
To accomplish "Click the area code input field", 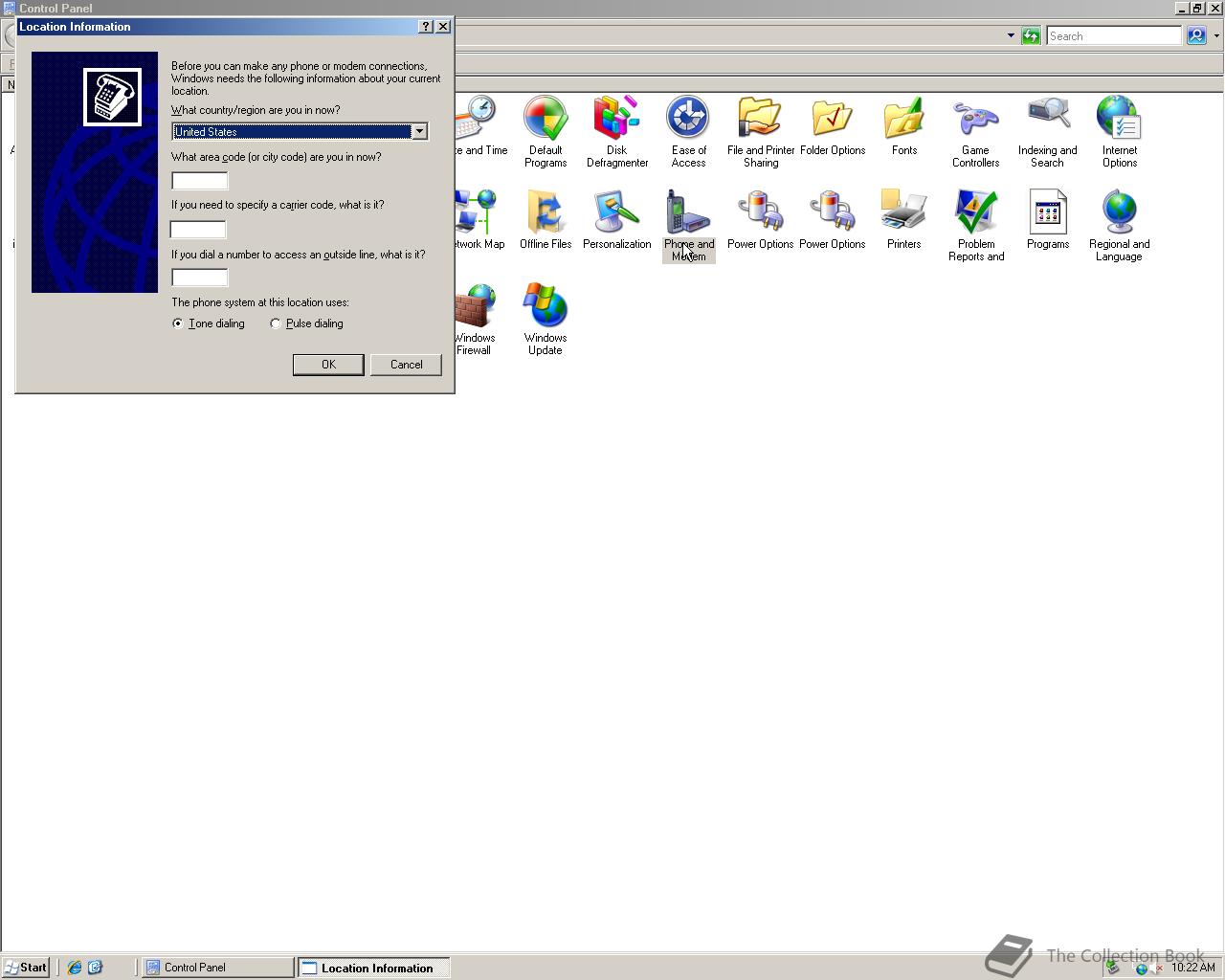I will [x=199, y=181].
